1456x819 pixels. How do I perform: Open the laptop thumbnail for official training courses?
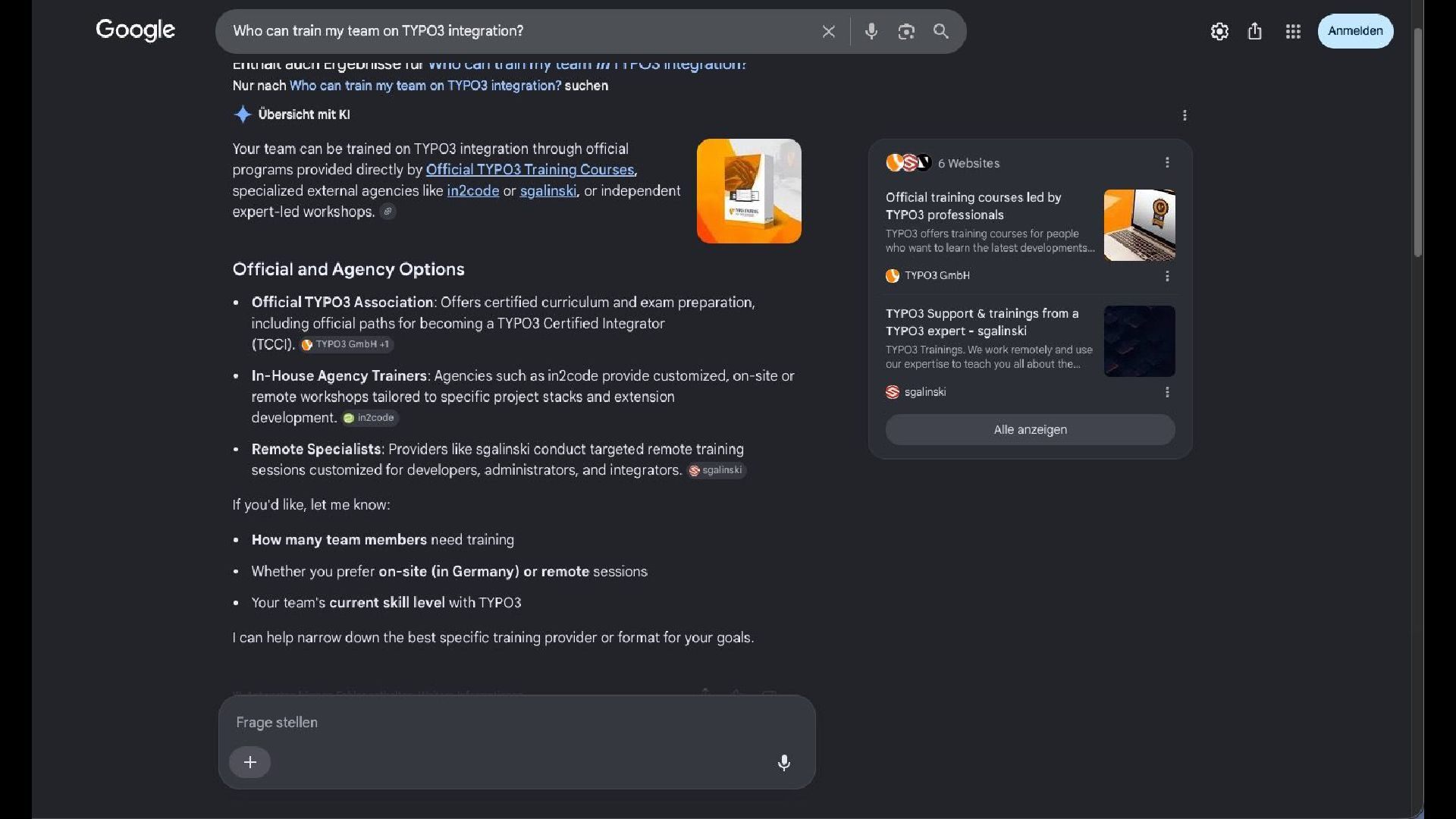pyautogui.click(x=1140, y=225)
